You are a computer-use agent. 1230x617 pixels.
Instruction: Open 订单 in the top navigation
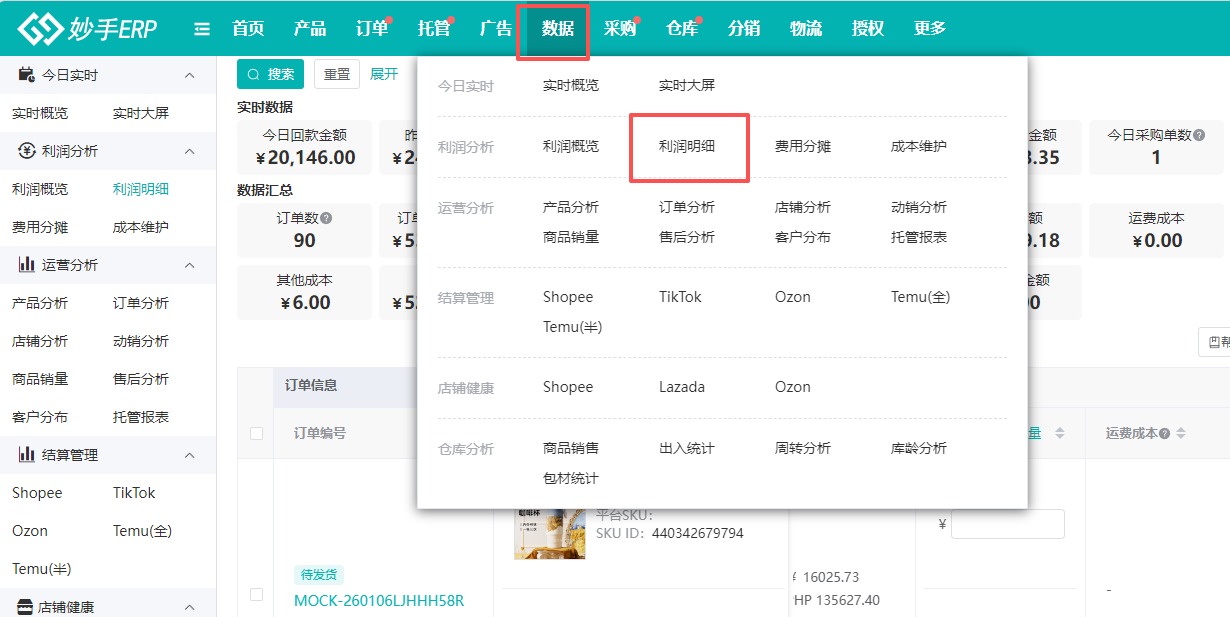pyautogui.click(x=372, y=29)
